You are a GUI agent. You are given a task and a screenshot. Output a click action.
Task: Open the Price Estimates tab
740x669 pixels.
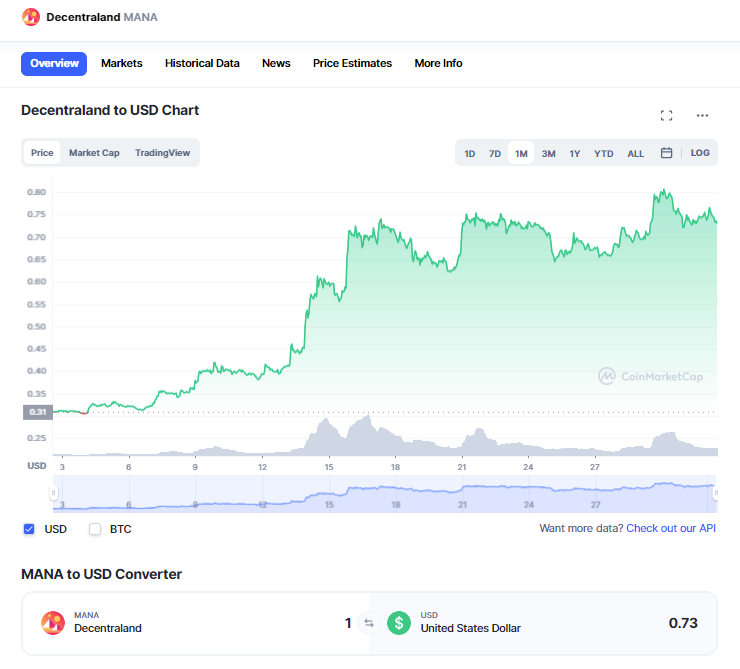click(x=353, y=63)
